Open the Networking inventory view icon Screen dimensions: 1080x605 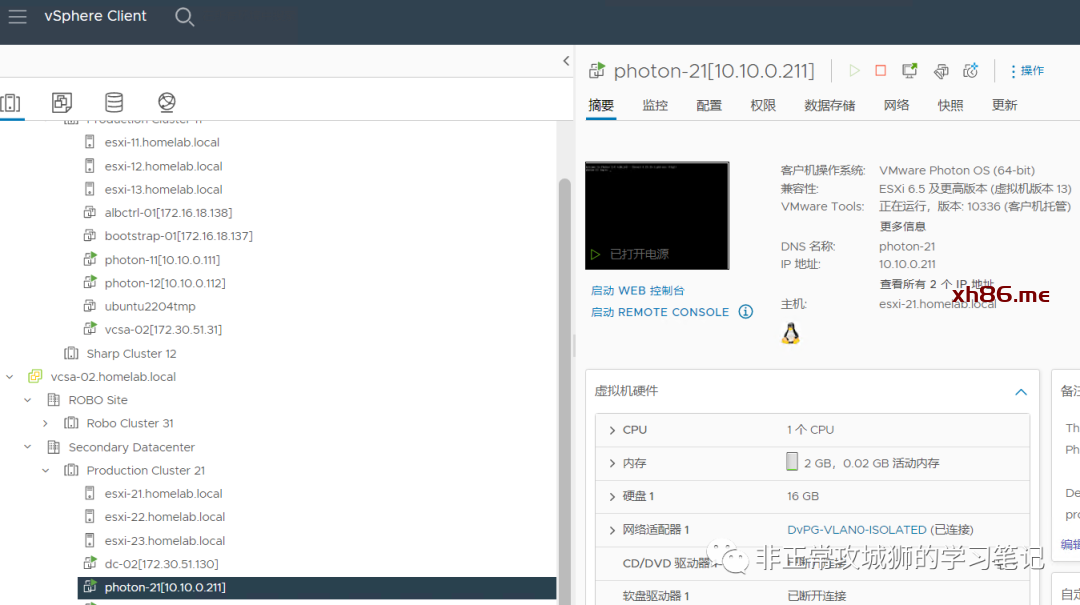167,102
